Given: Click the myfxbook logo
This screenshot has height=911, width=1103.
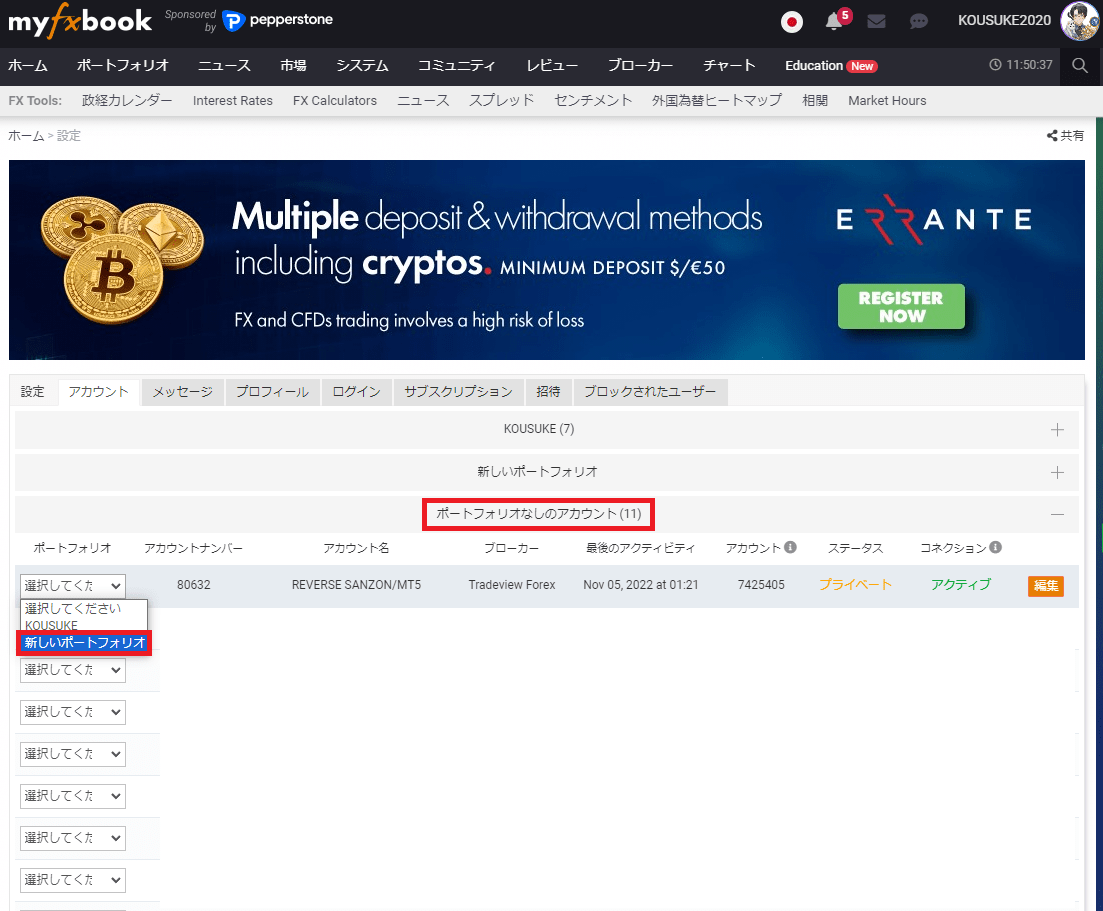Looking at the screenshot, I should point(79,20).
